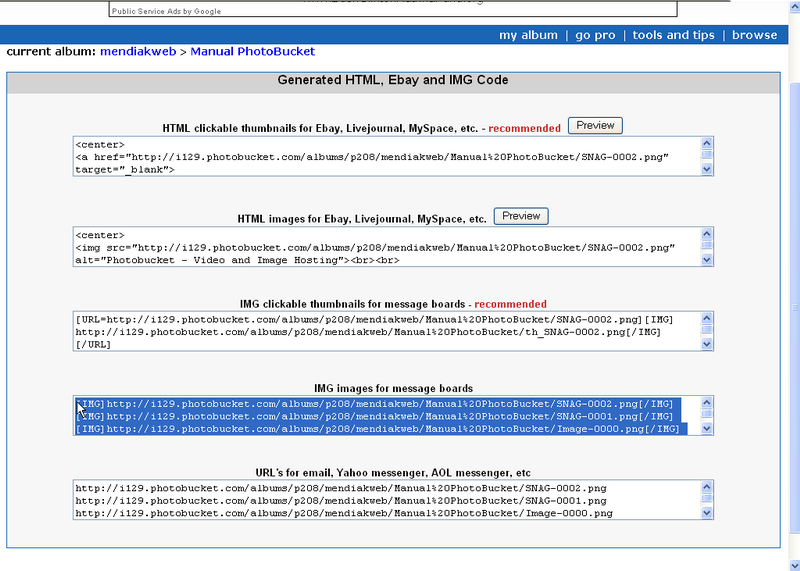
Task: Click the scroll thumb in URL's for email box
Action: point(707,498)
